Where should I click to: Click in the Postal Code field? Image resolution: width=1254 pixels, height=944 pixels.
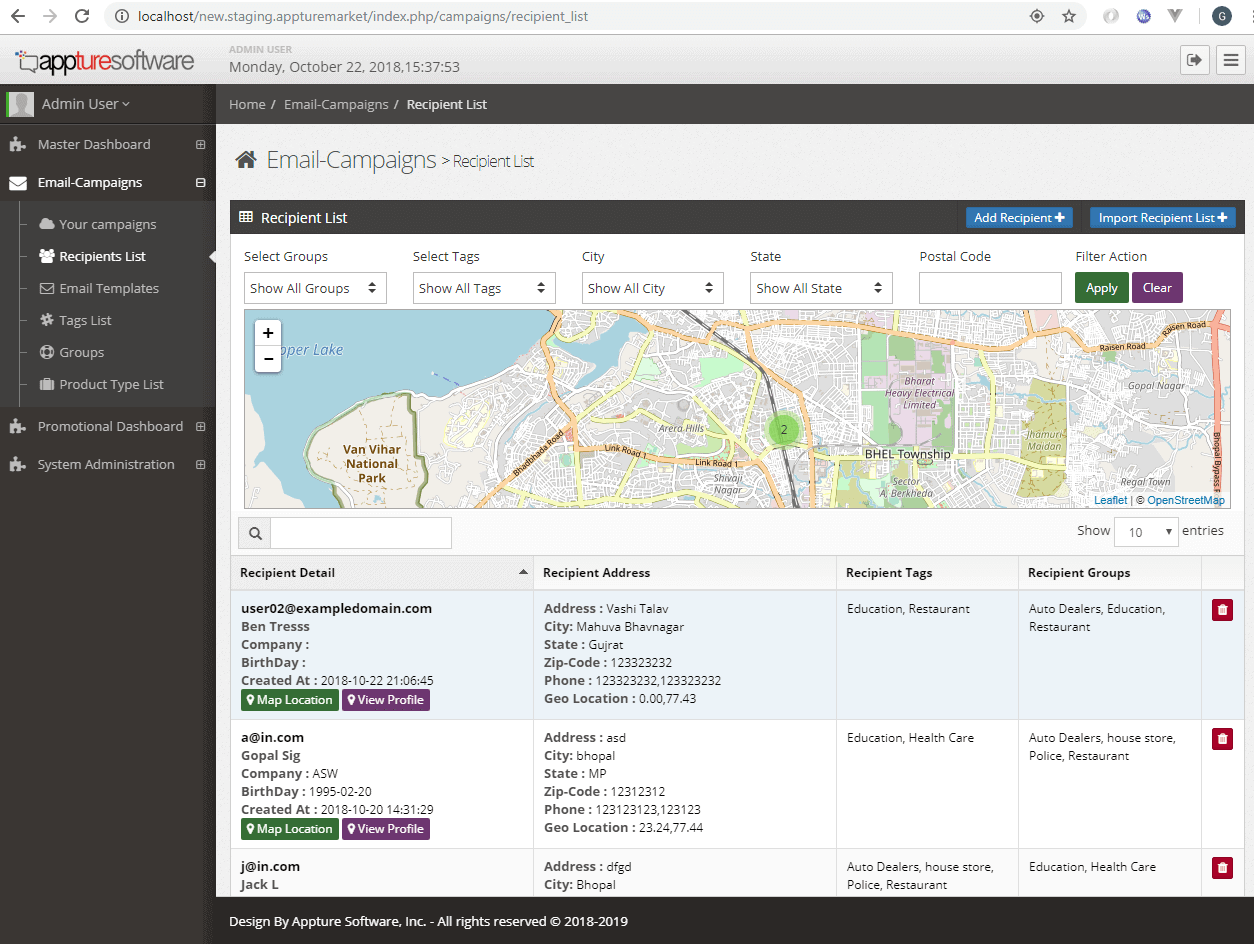[x=990, y=288]
